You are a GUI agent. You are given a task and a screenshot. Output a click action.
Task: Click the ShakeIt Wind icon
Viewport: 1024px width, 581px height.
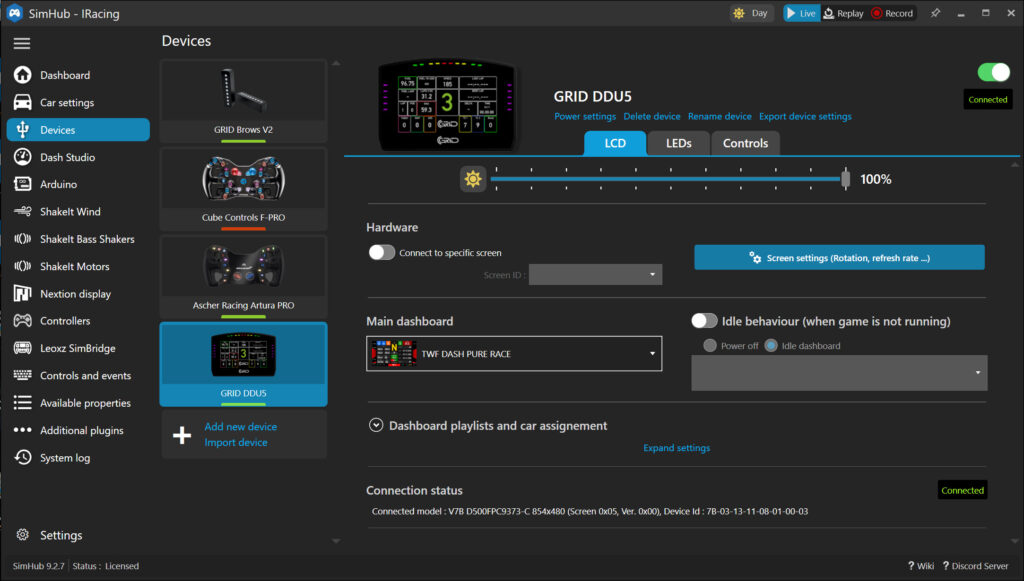(x=23, y=212)
